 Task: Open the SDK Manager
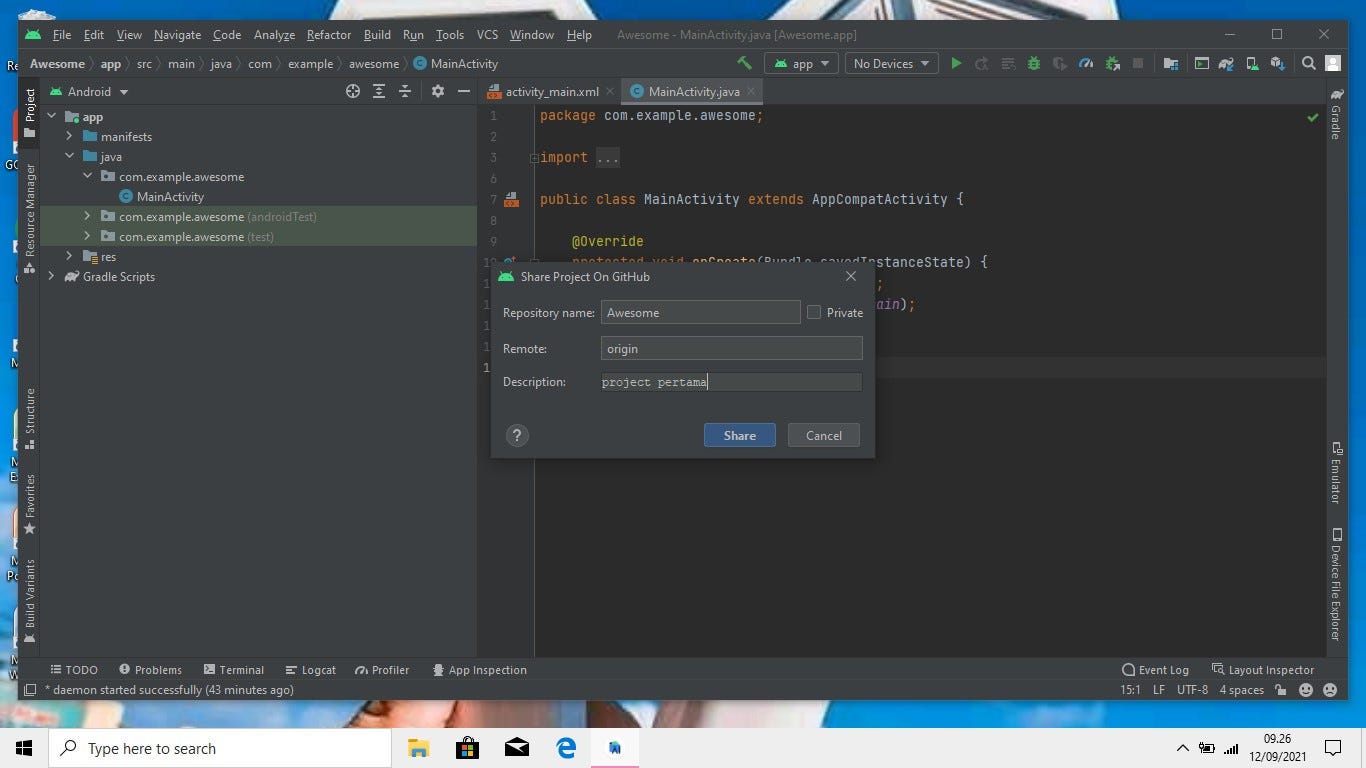[x=1277, y=63]
